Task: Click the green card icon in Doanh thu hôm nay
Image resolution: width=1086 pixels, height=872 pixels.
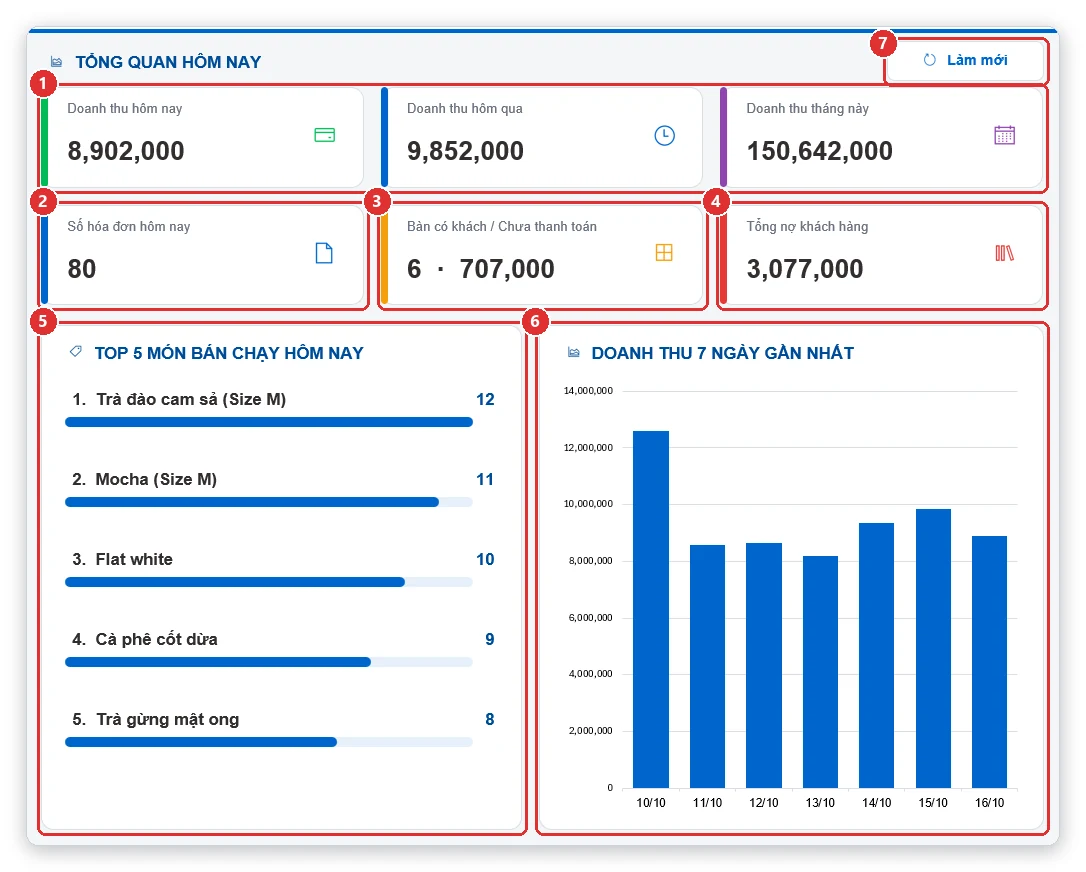Action: (324, 135)
